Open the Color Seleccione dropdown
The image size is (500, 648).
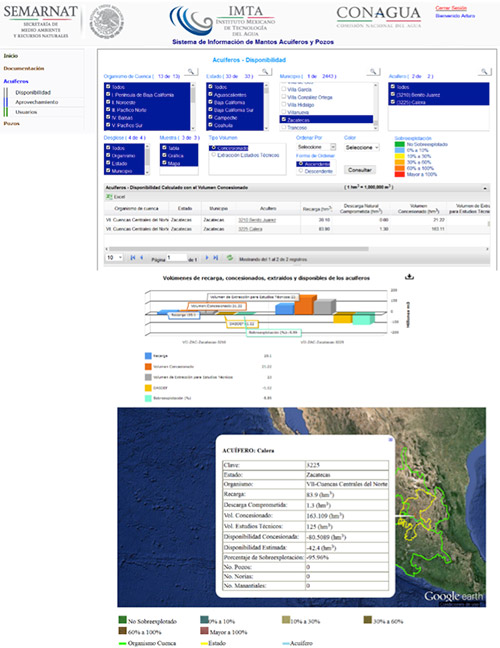(362, 147)
